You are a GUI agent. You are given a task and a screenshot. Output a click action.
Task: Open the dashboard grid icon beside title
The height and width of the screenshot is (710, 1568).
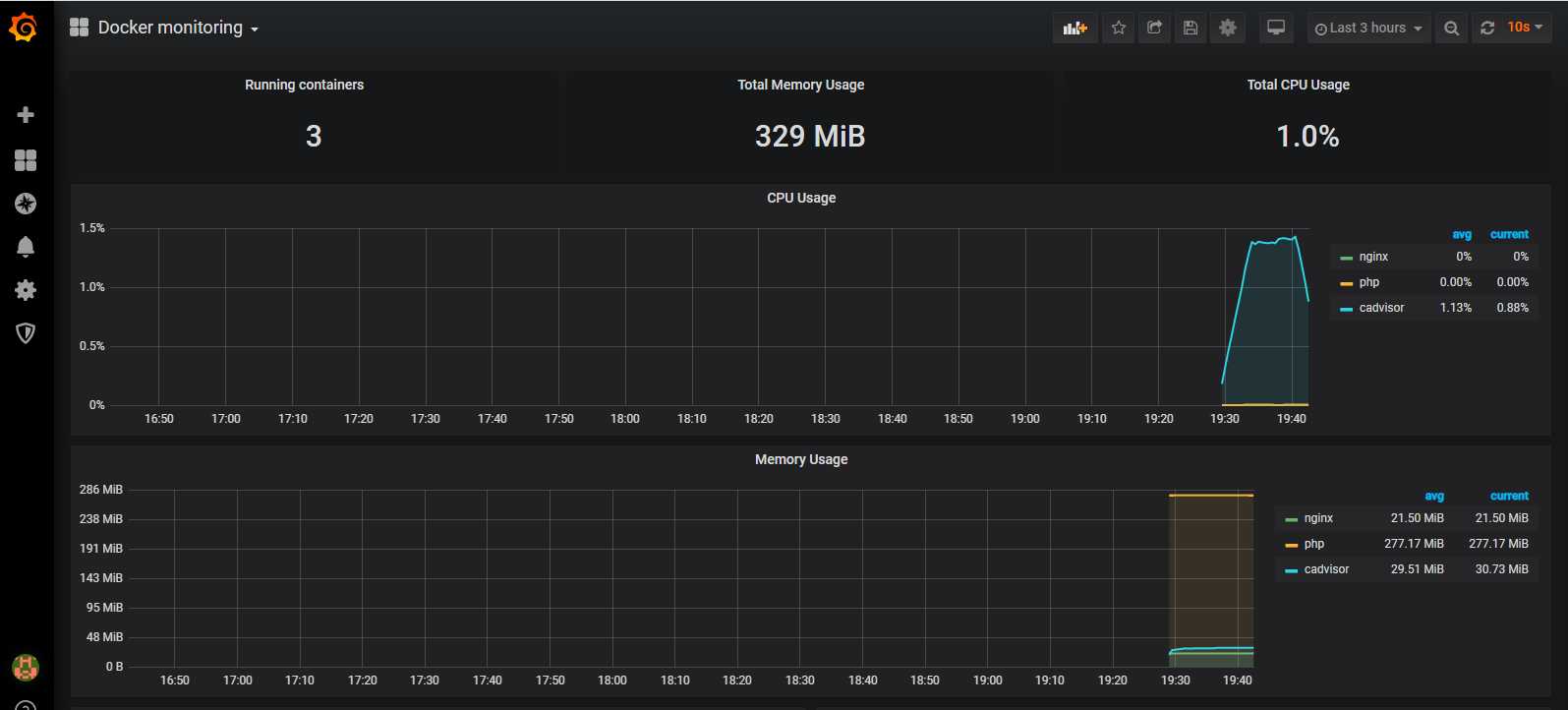point(79,28)
